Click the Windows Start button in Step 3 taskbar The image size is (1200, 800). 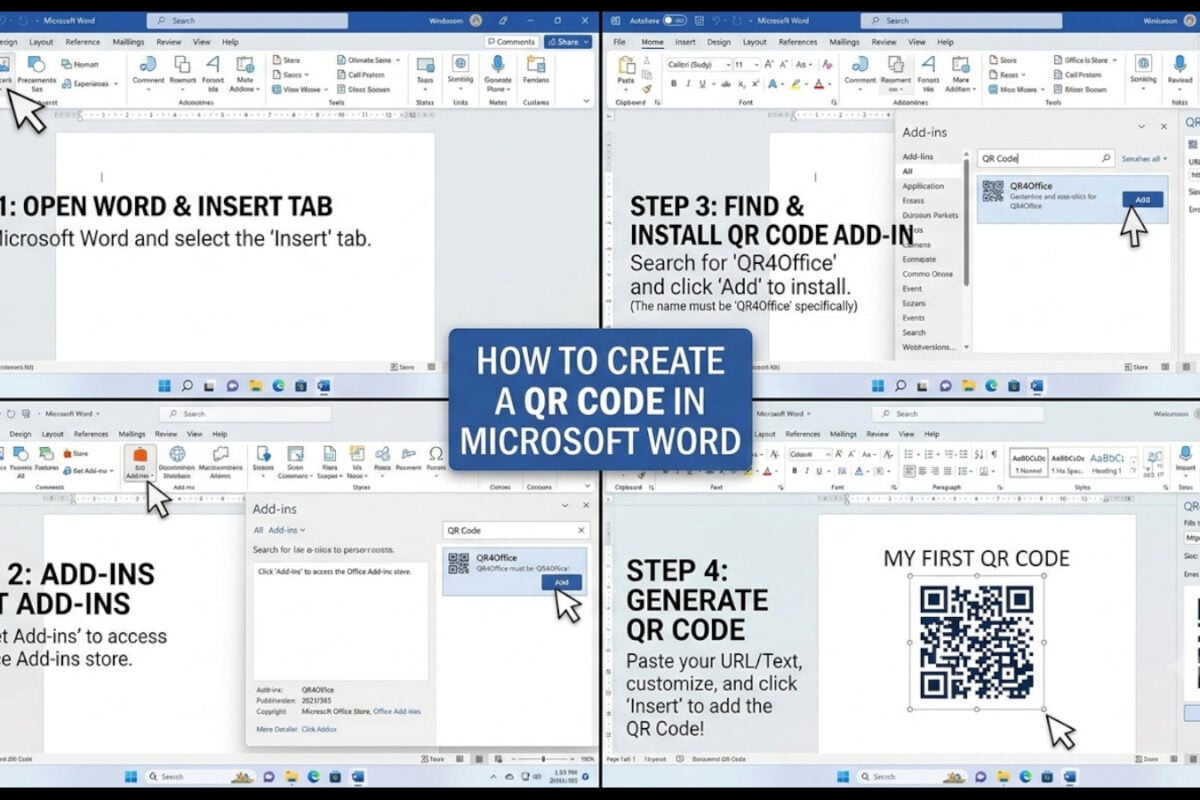point(877,386)
